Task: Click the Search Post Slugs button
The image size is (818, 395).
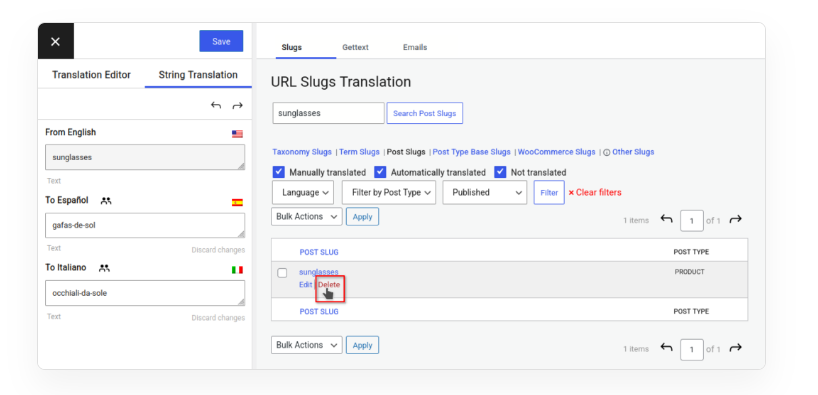Action: coord(425,113)
